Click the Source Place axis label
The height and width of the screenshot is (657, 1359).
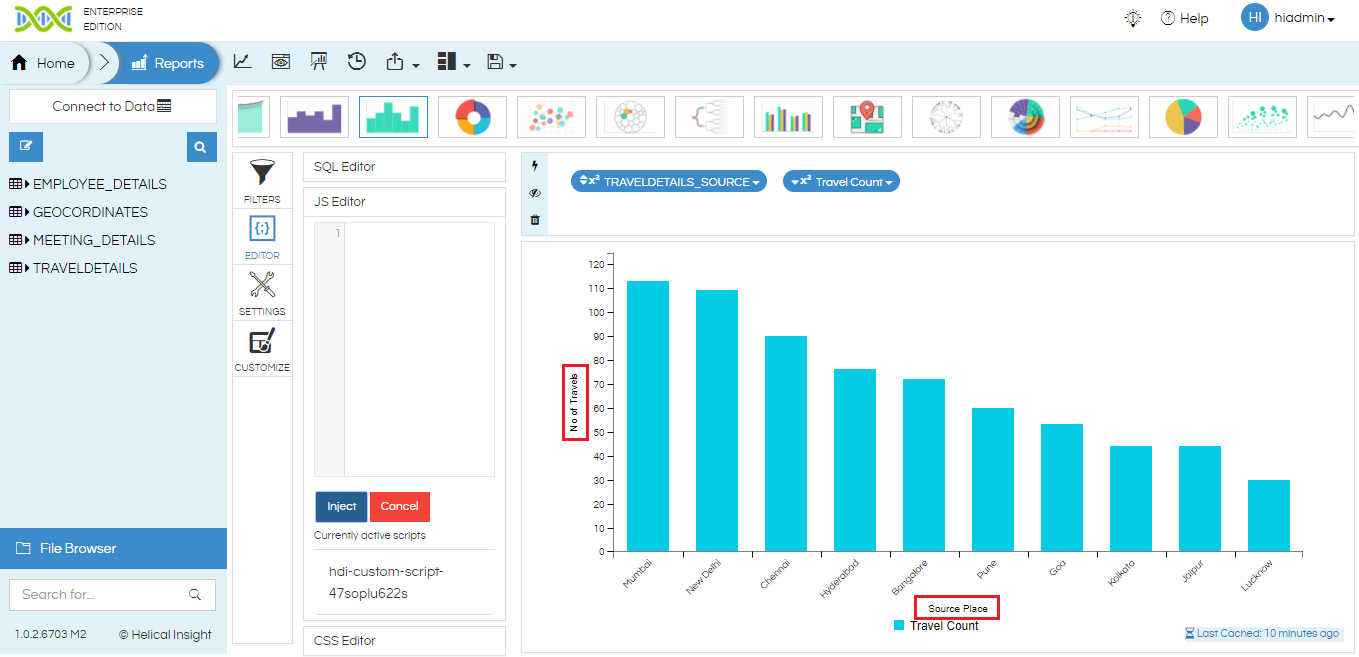coord(958,608)
